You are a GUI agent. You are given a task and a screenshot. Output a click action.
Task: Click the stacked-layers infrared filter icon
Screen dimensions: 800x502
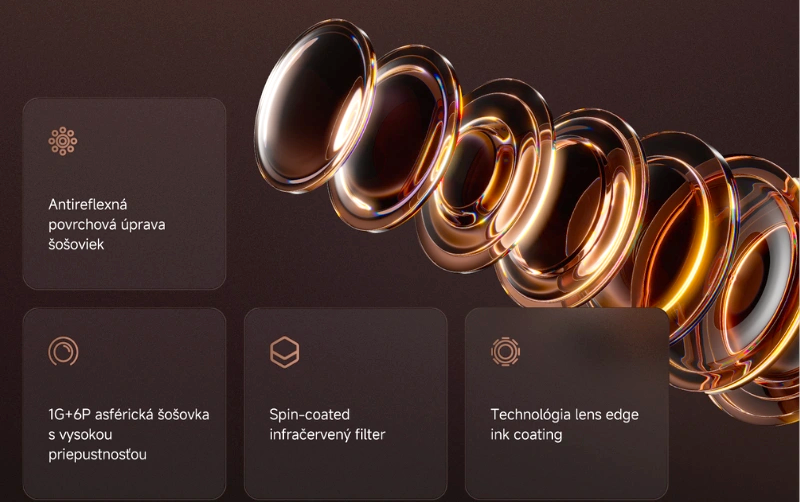[284, 352]
